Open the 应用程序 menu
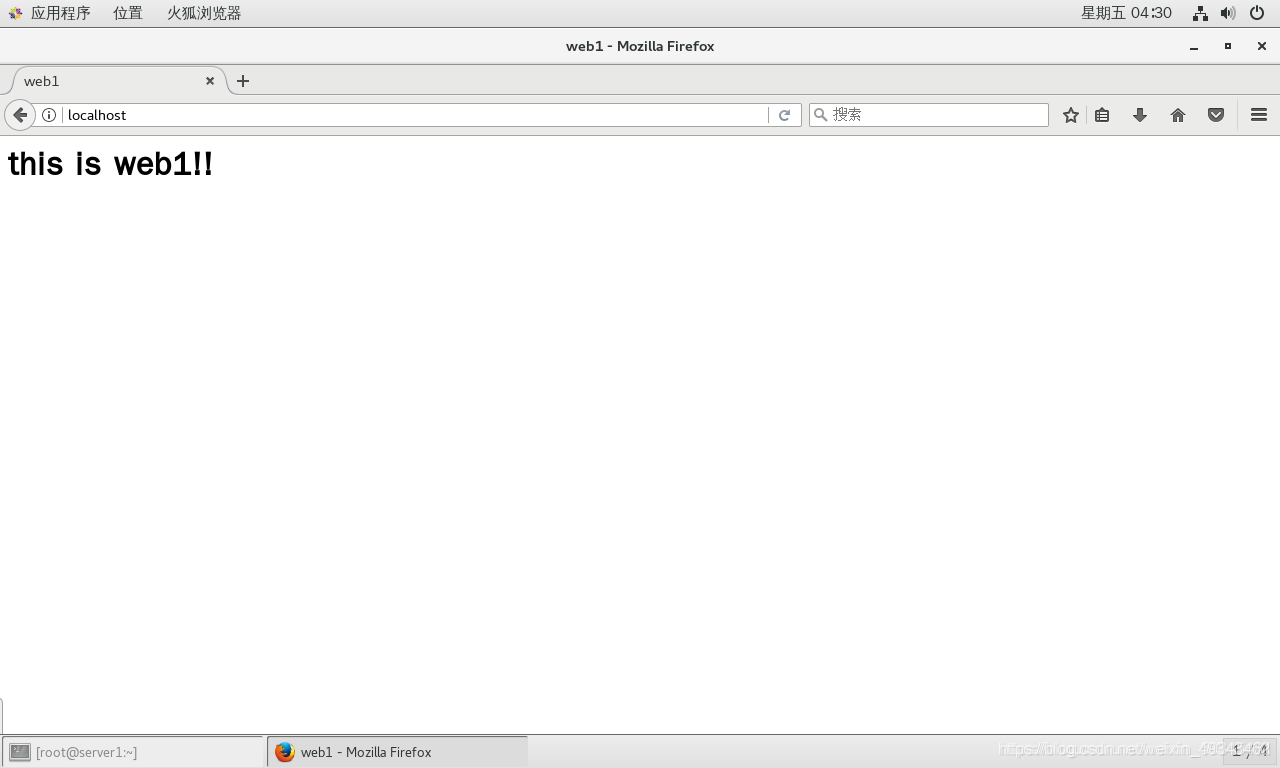This screenshot has height=768, width=1280. pos(50,13)
